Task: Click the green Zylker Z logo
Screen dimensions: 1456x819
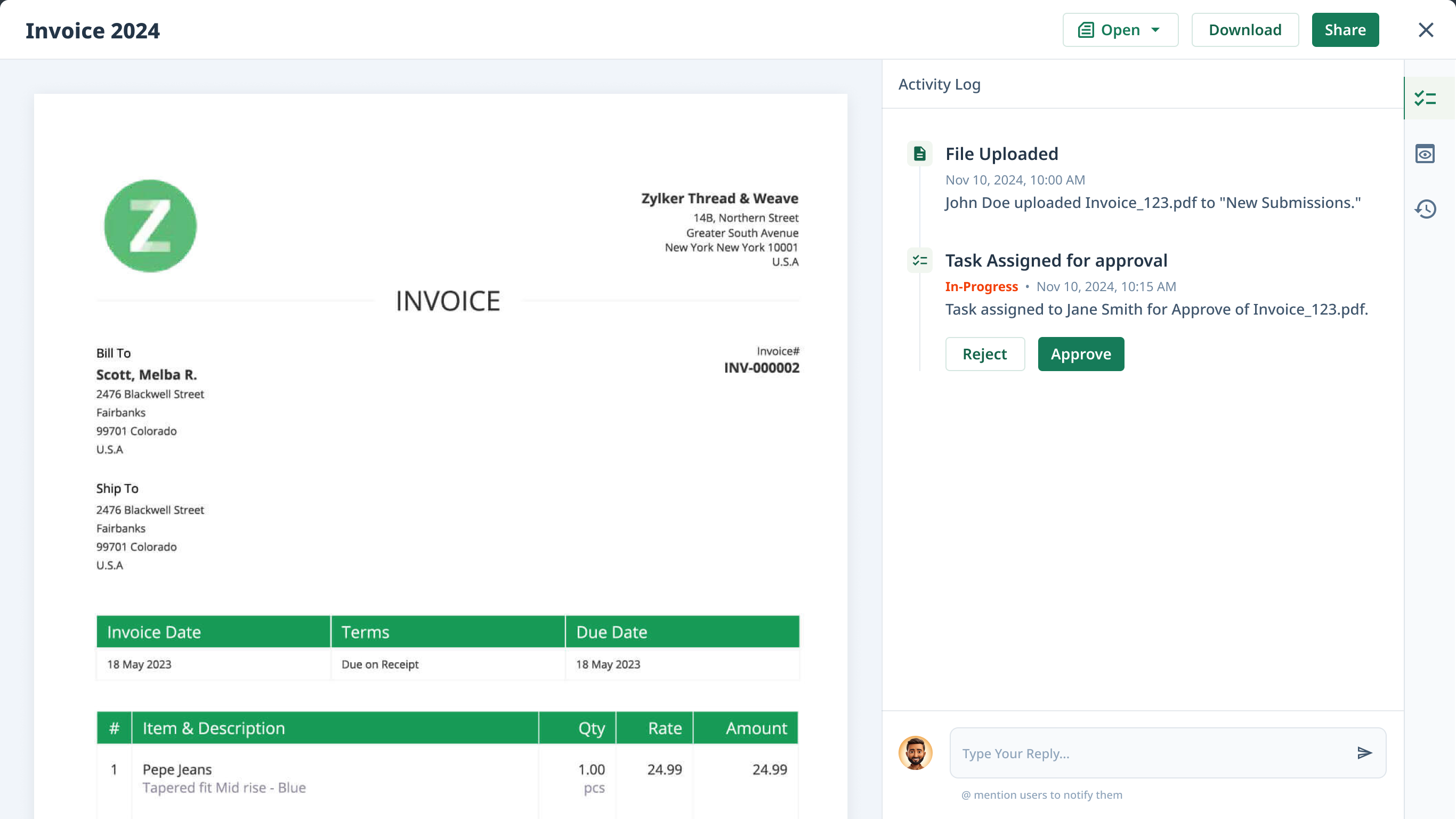Action: coord(150,226)
